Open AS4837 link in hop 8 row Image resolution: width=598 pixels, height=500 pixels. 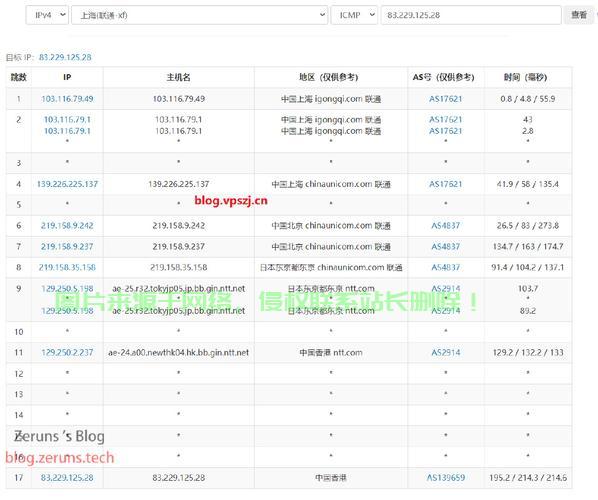[445, 267]
